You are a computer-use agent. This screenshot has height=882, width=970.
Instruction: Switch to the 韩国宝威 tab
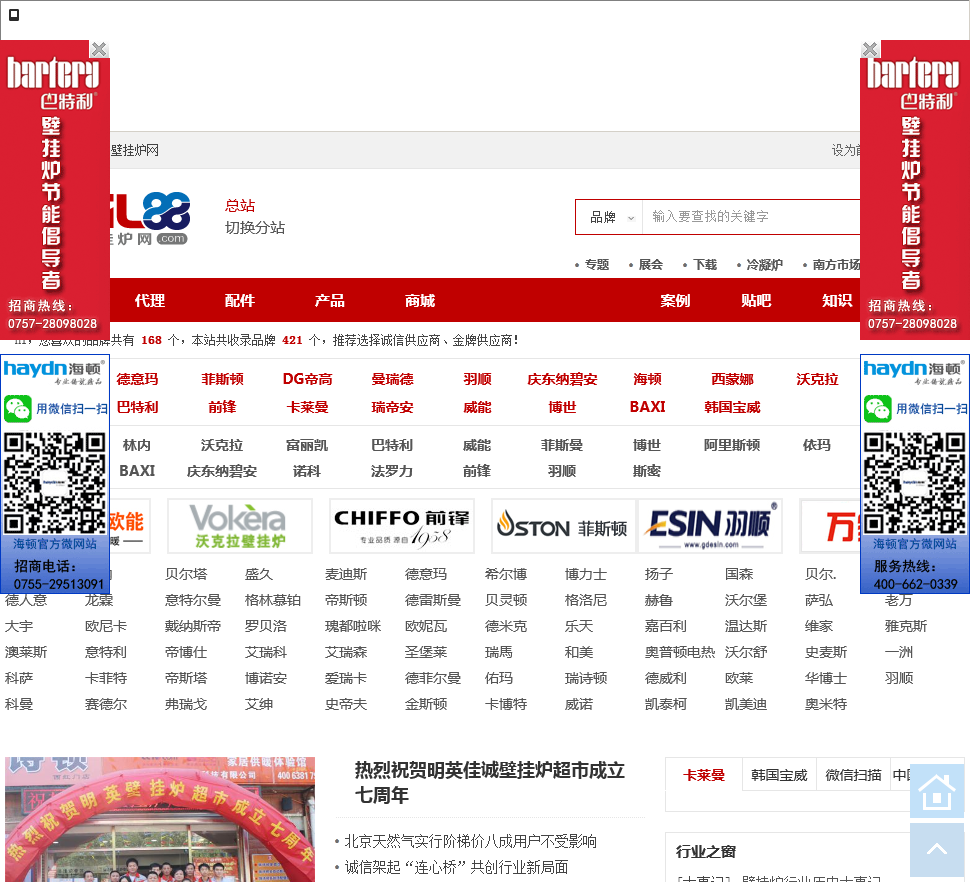[x=779, y=775]
